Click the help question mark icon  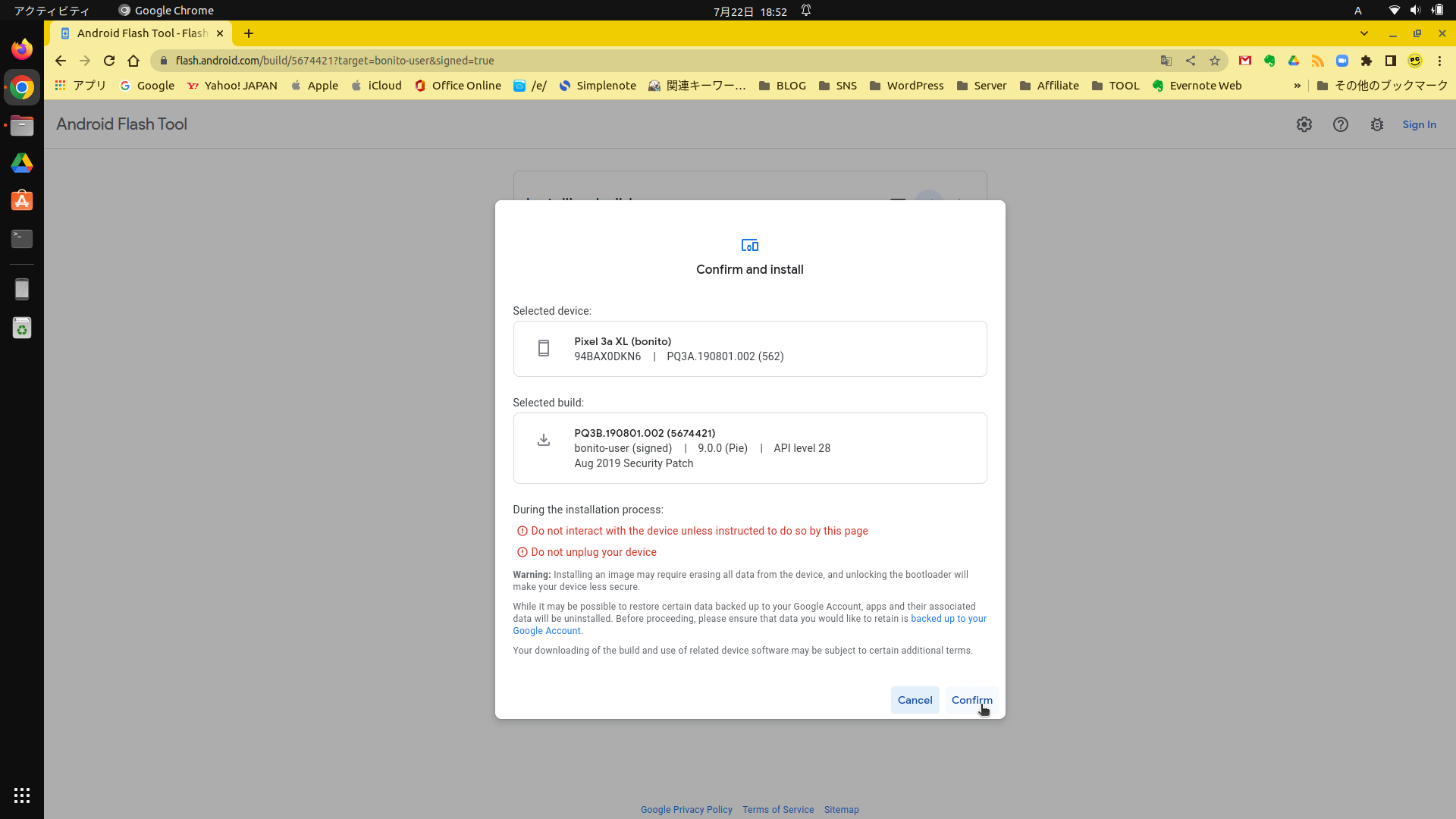[1340, 124]
